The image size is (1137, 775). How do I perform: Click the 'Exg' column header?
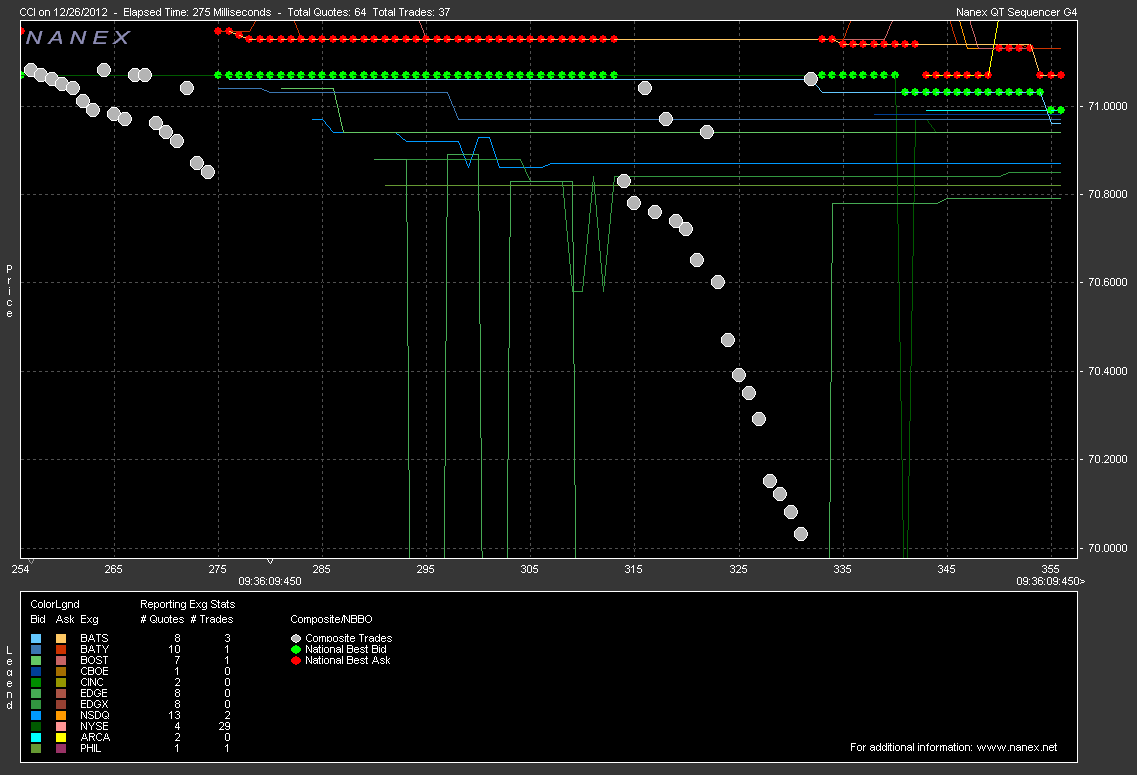[89, 620]
